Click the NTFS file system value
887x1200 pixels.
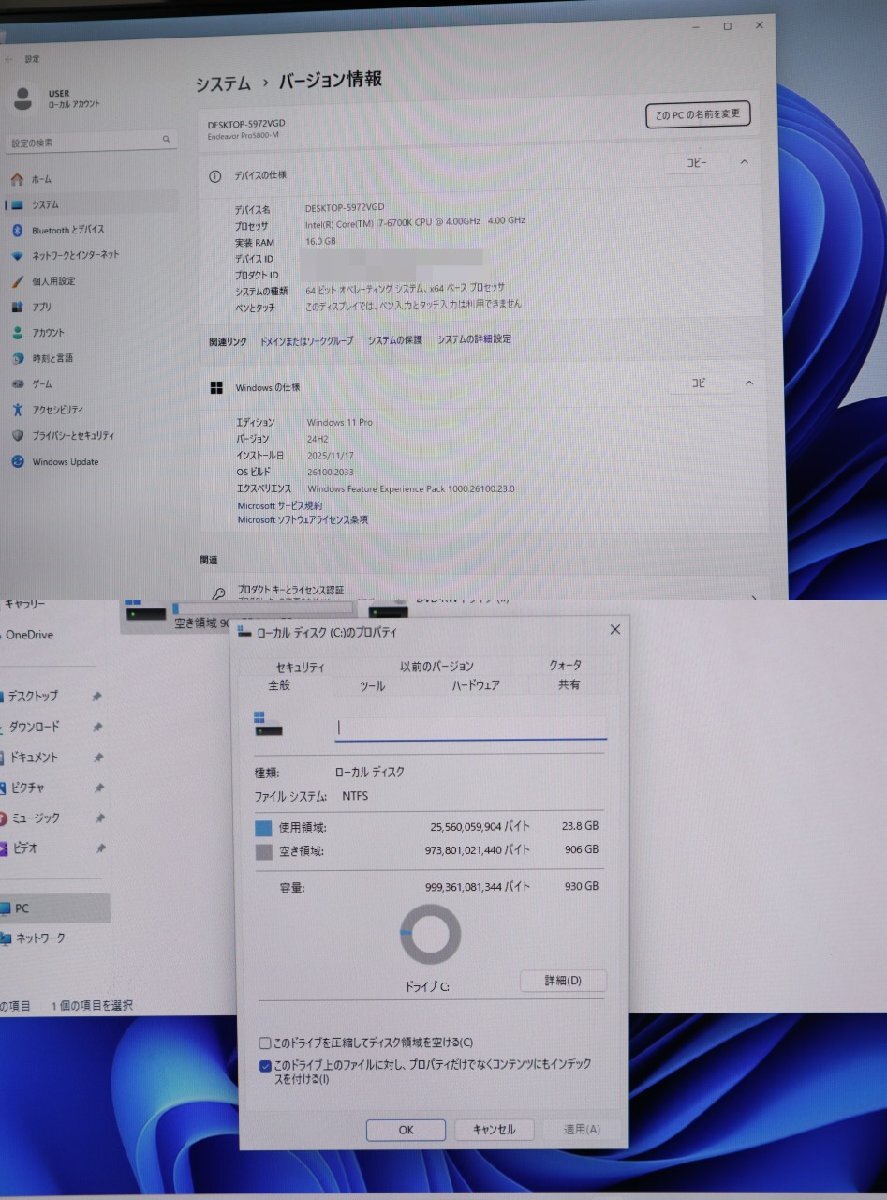tap(355, 796)
